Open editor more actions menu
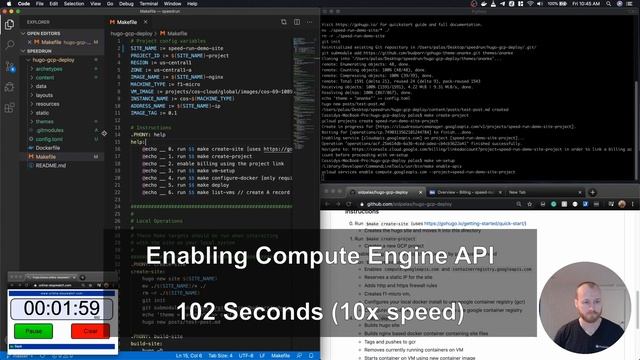 pyautogui.click(x=310, y=22)
